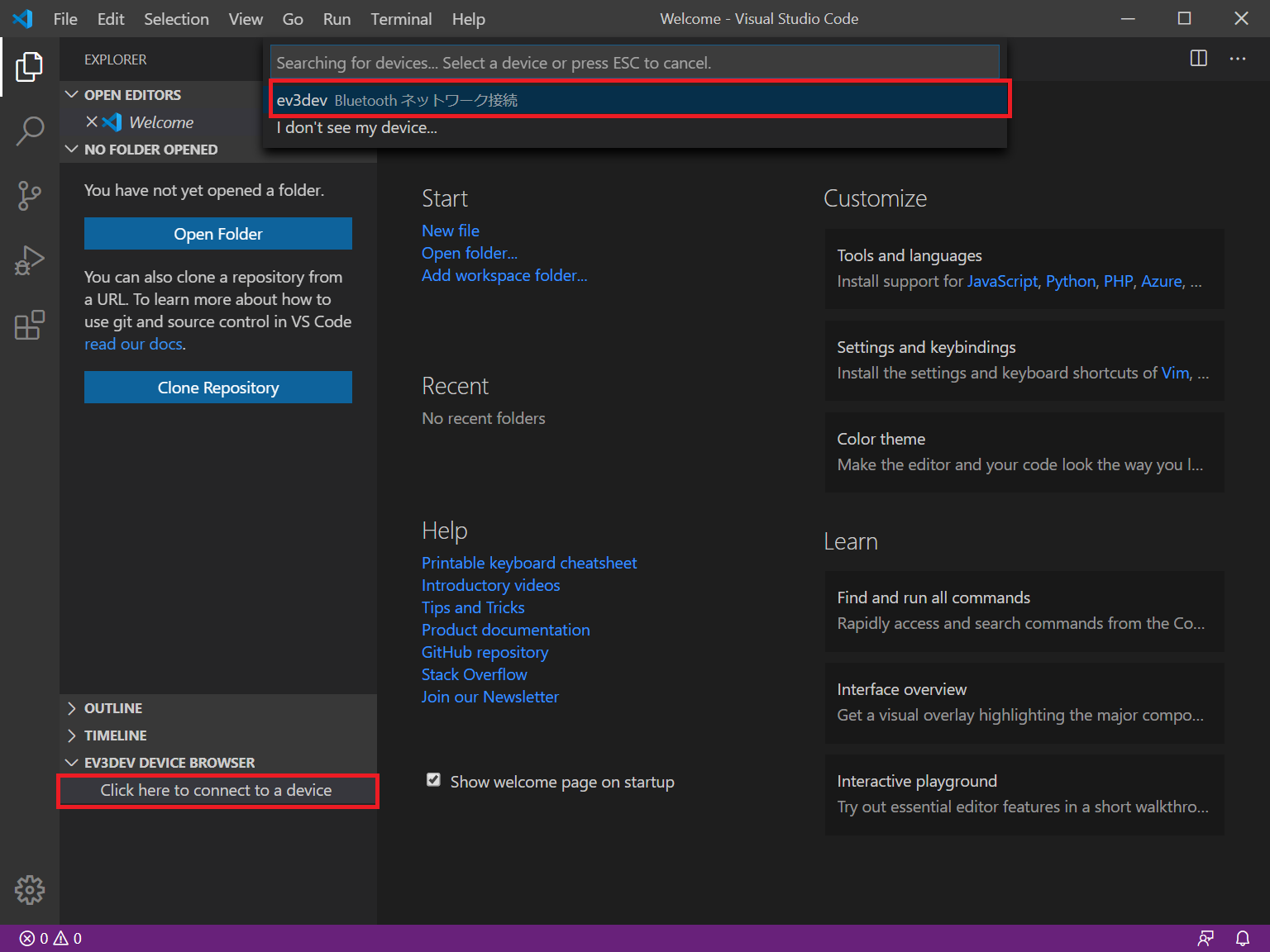Open the Selection menu

(176, 18)
